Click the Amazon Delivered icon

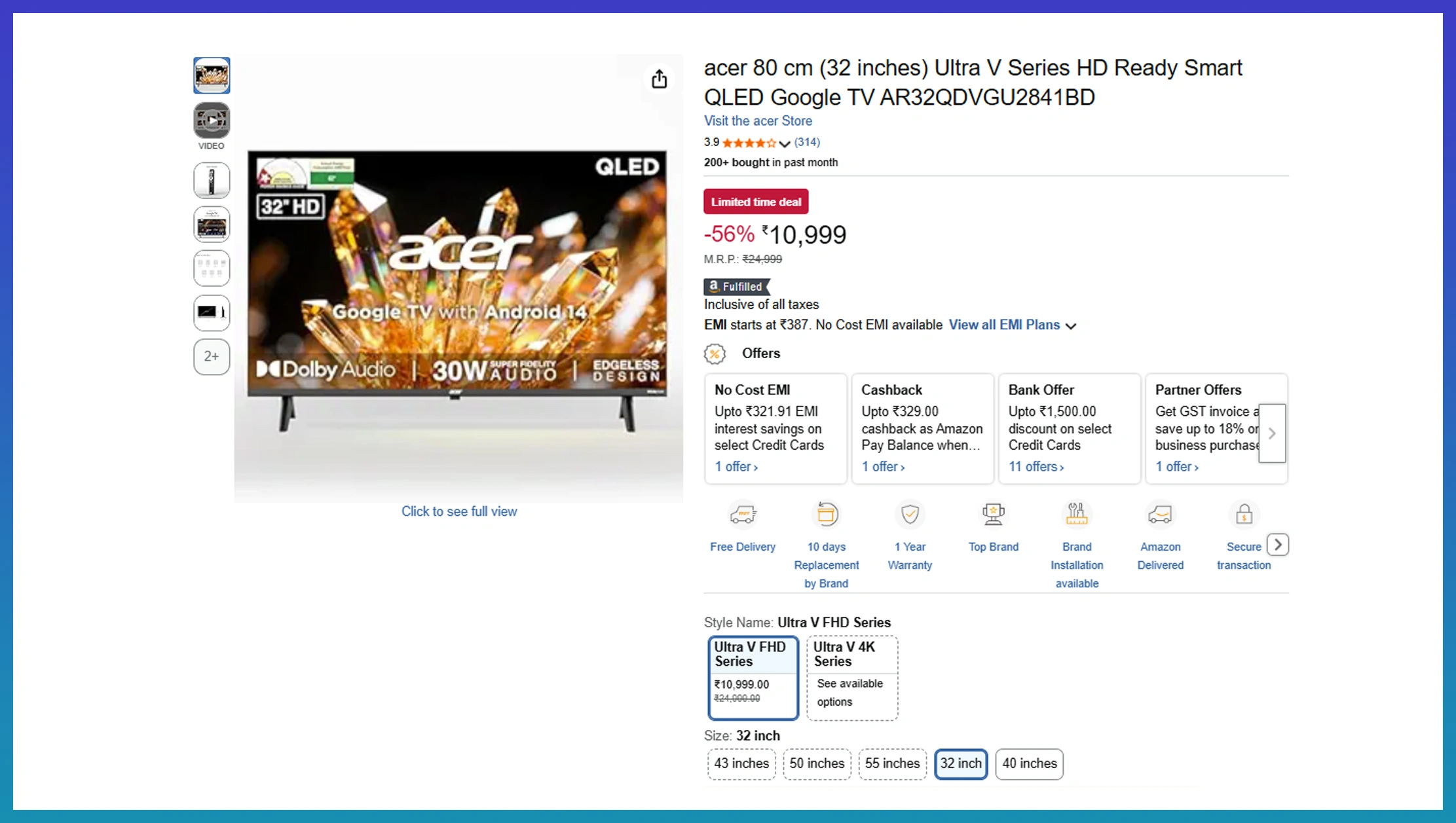pyautogui.click(x=1160, y=515)
